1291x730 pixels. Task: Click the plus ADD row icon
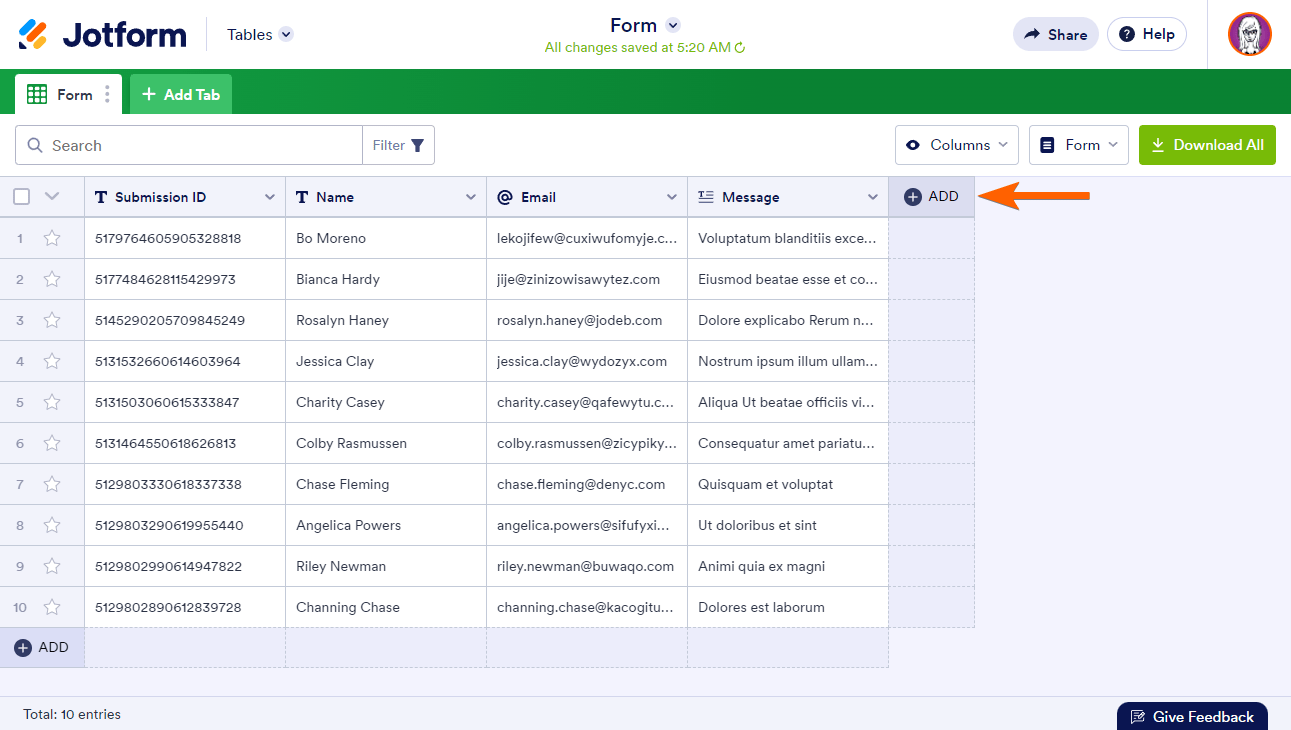pos(23,648)
